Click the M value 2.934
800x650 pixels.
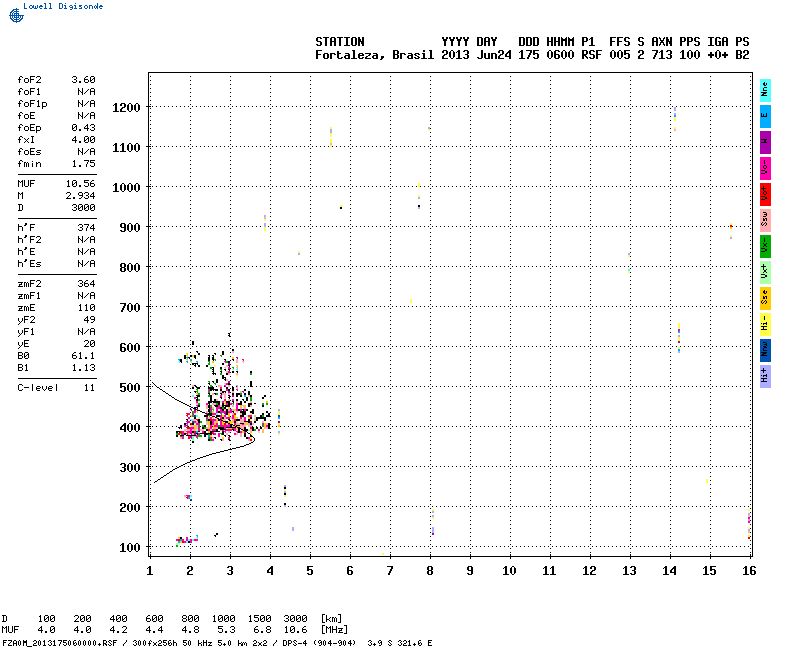click(81, 196)
